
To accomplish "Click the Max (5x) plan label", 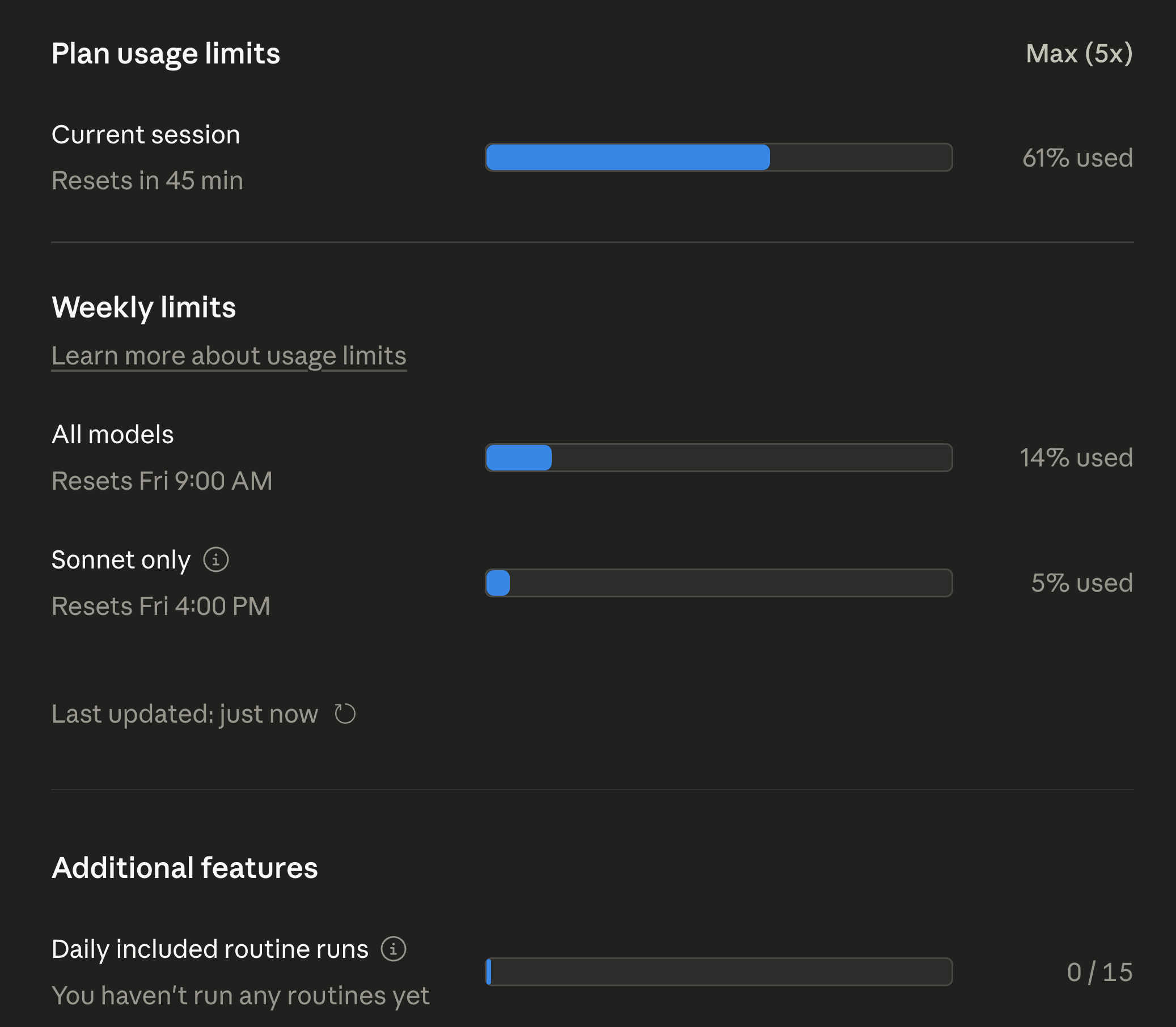I will click(x=1078, y=54).
